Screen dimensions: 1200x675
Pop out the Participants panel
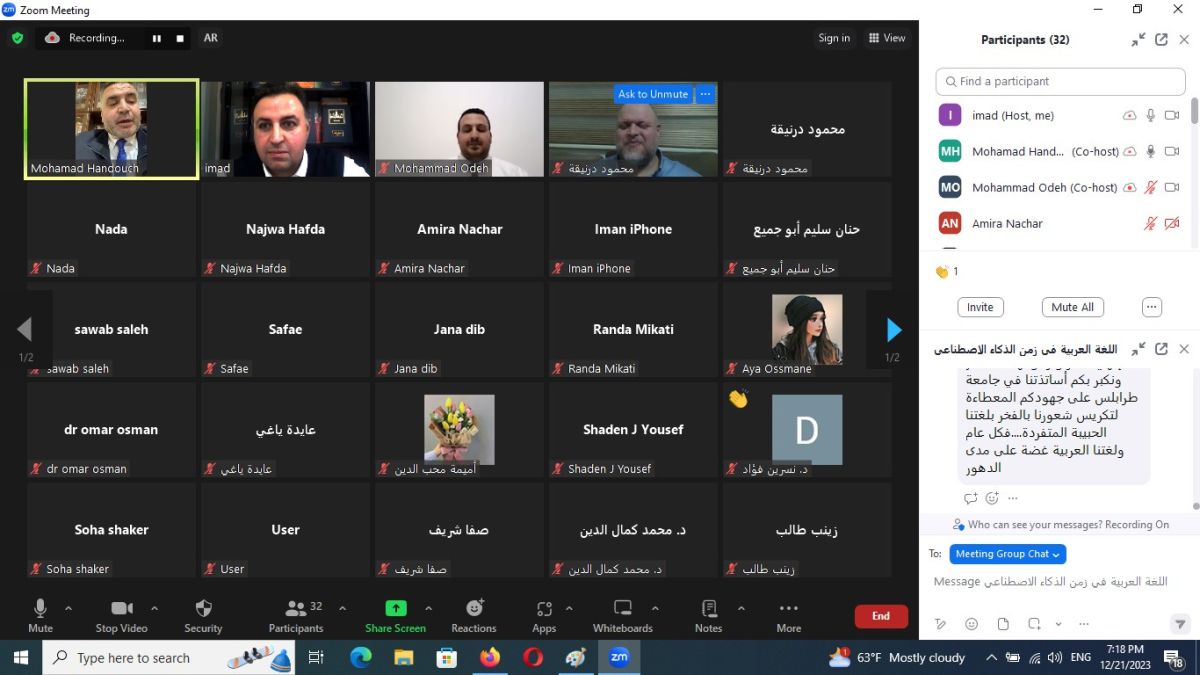(x=1161, y=40)
